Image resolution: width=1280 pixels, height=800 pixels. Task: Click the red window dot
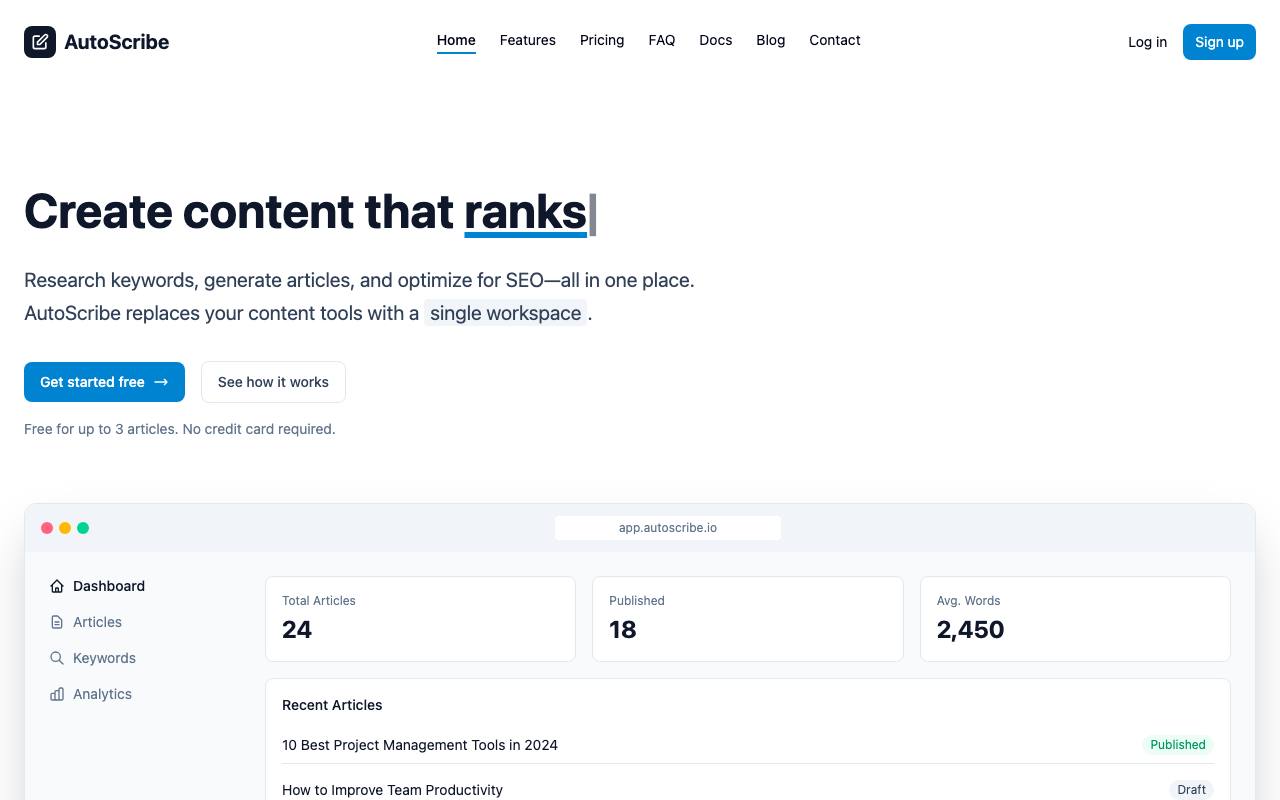(x=47, y=528)
